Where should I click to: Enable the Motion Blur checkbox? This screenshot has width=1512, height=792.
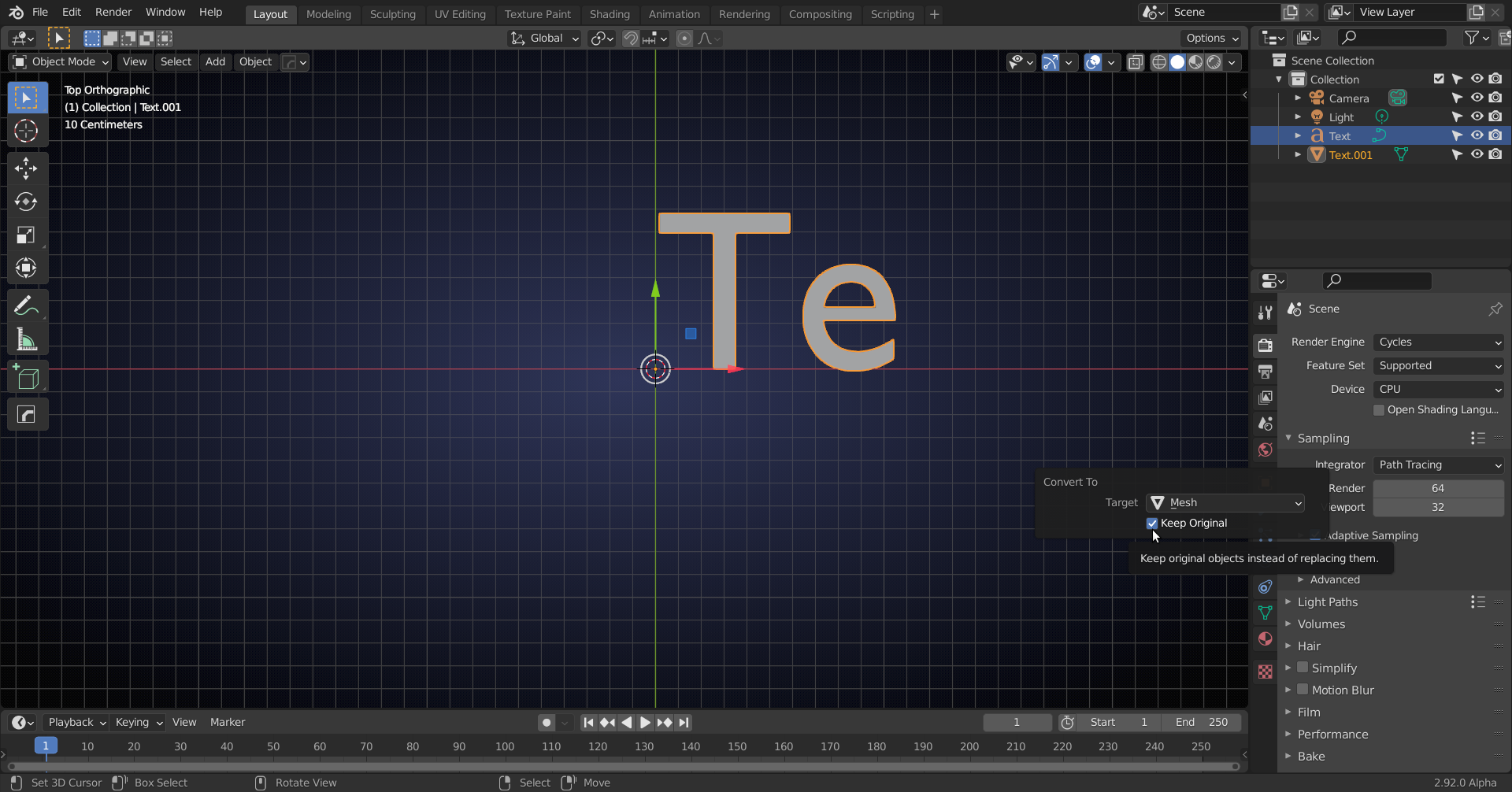point(1303,690)
